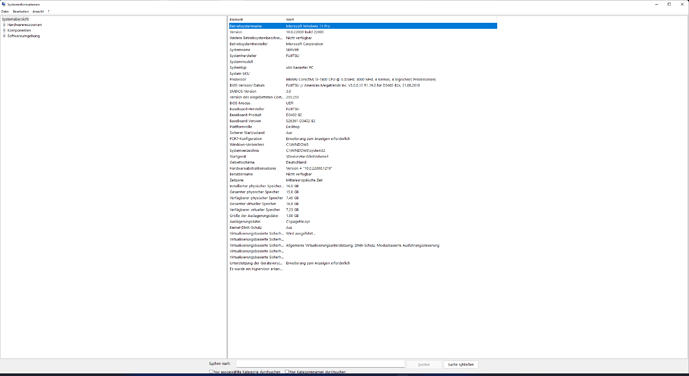
Task: Select the Softwareumgebung tree item
Action: [24, 36]
